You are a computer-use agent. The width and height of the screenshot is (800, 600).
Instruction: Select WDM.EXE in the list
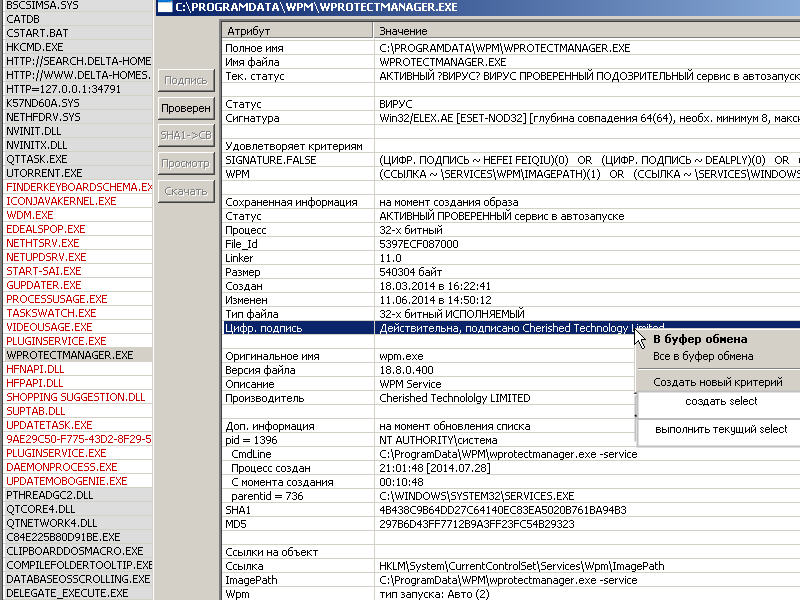point(30,215)
